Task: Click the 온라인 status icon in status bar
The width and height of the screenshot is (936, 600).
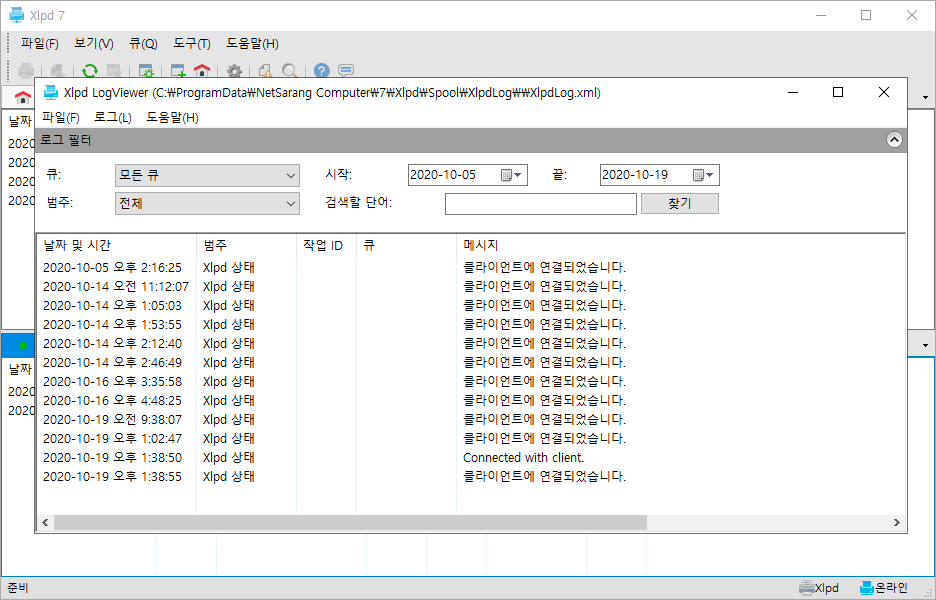Action: point(867,588)
